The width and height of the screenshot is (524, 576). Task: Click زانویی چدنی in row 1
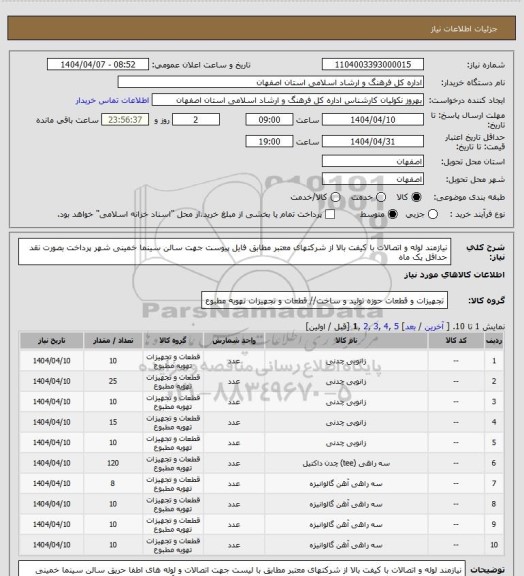coord(346,361)
